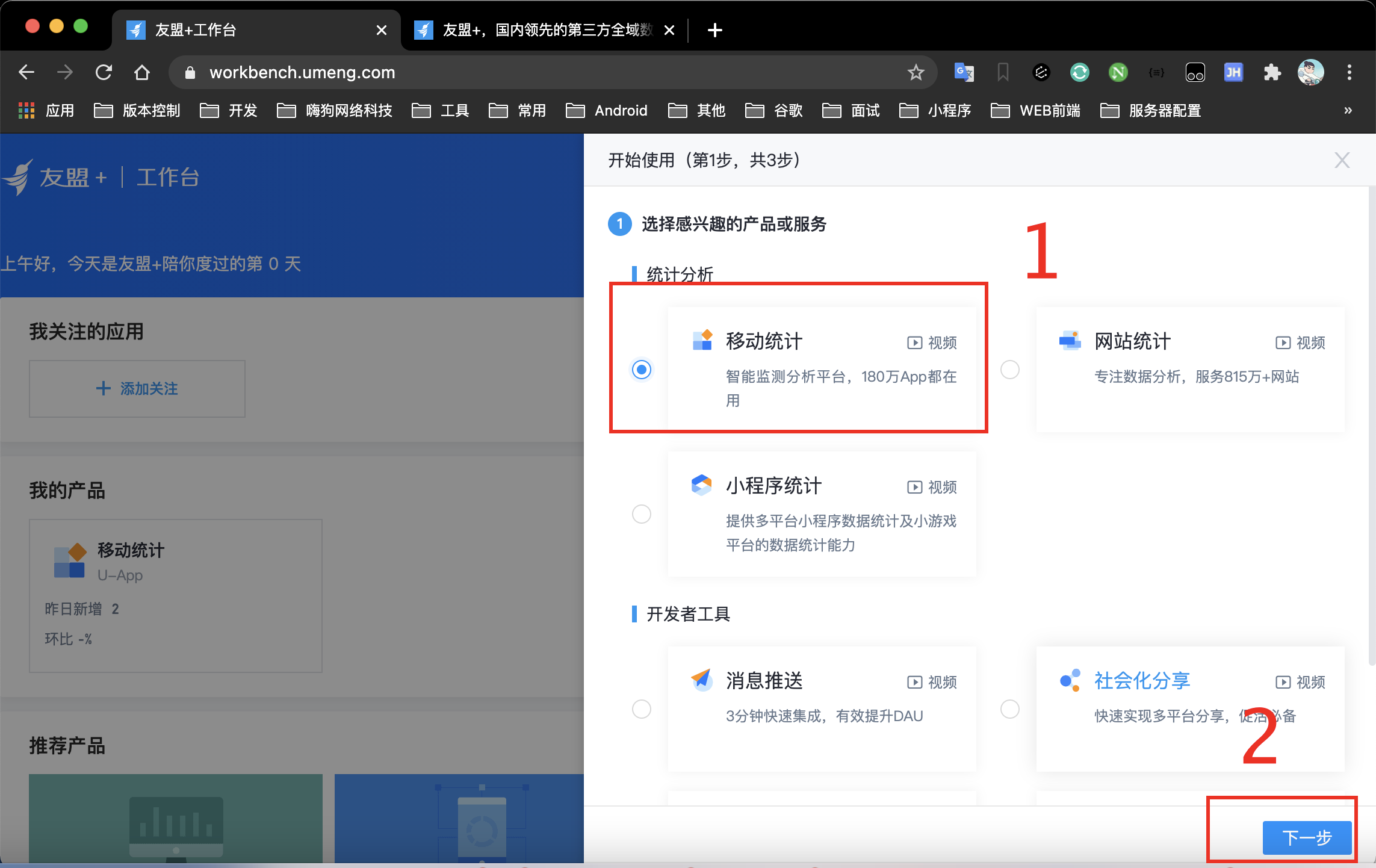Select the 消息推送 radio button
The image size is (1376, 868).
642,709
